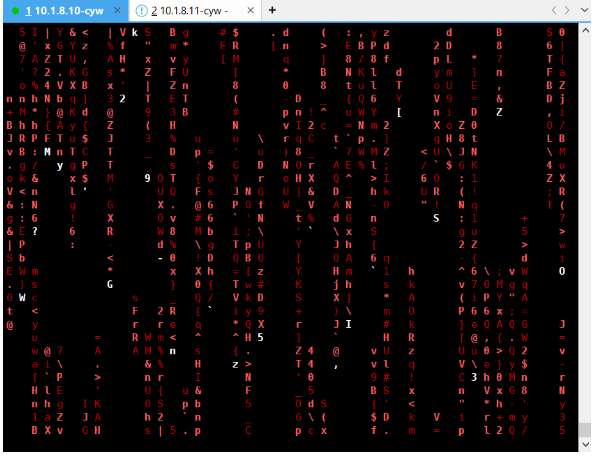
Task: Show next tabs with right chevron
Action: [x=567, y=10]
